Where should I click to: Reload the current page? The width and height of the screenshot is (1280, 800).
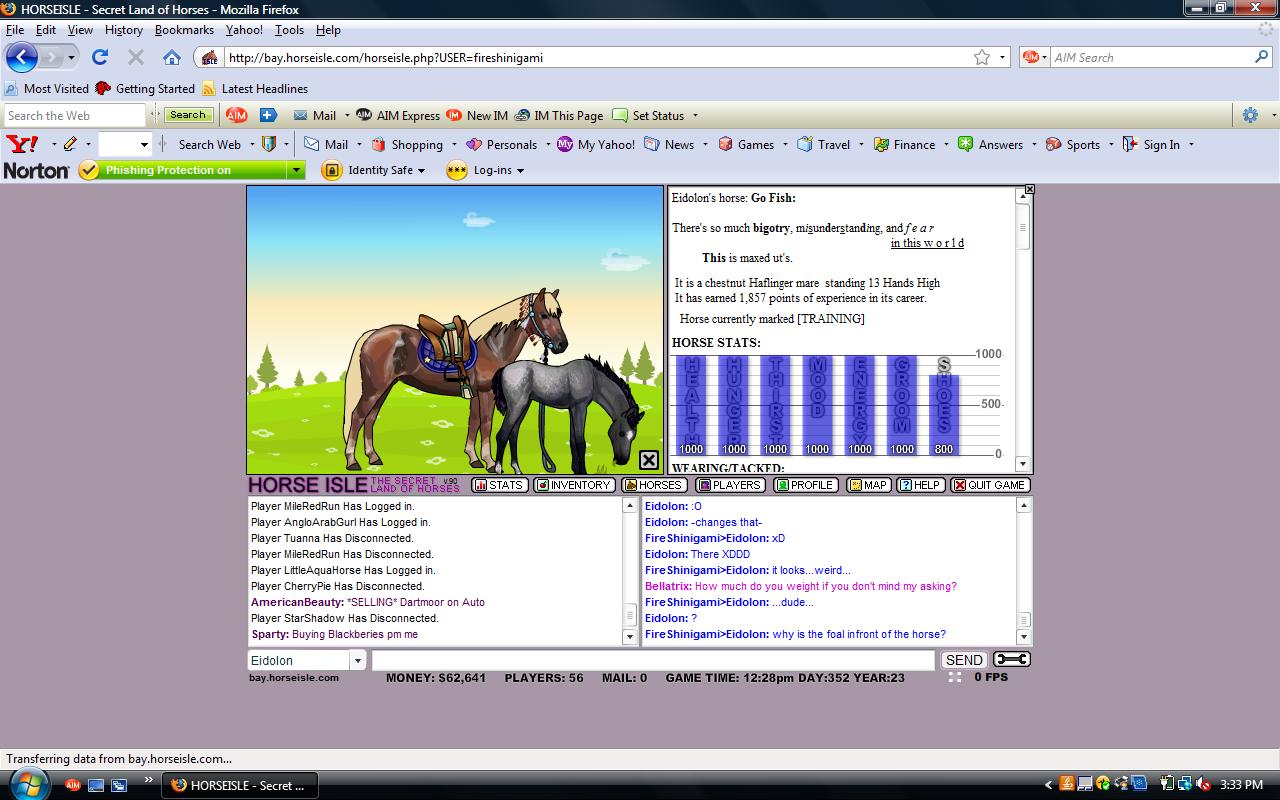tap(100, 57)
